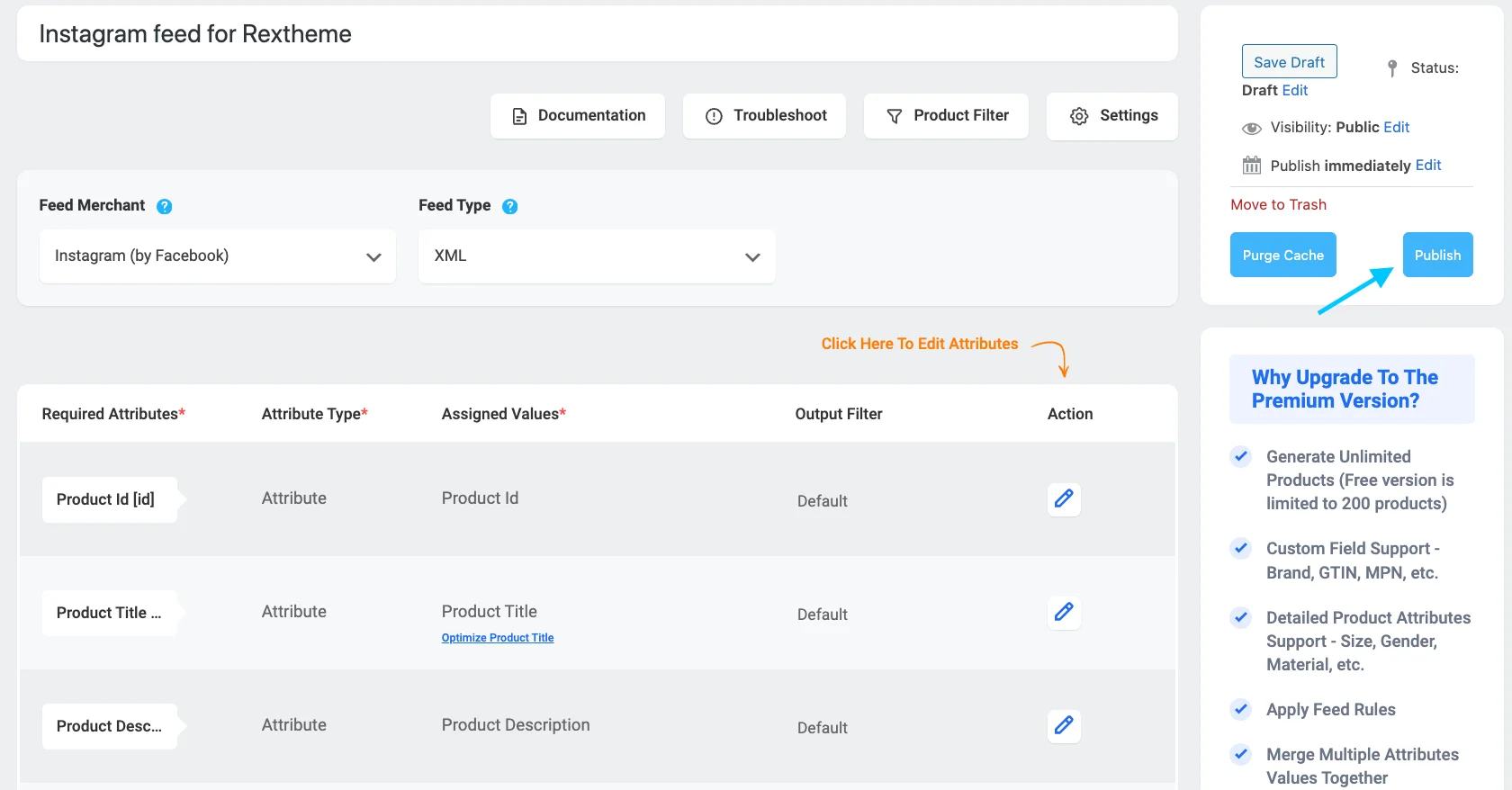This screenshot has height=790, width=1512.
Task: Click the Purge Cache button
Action: 1282,255
